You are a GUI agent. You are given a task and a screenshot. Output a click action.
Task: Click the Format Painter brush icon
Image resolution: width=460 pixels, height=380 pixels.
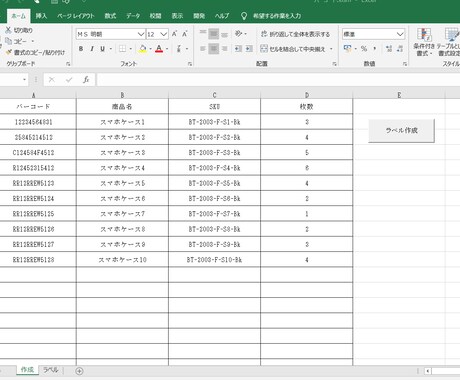coord(9,52)
